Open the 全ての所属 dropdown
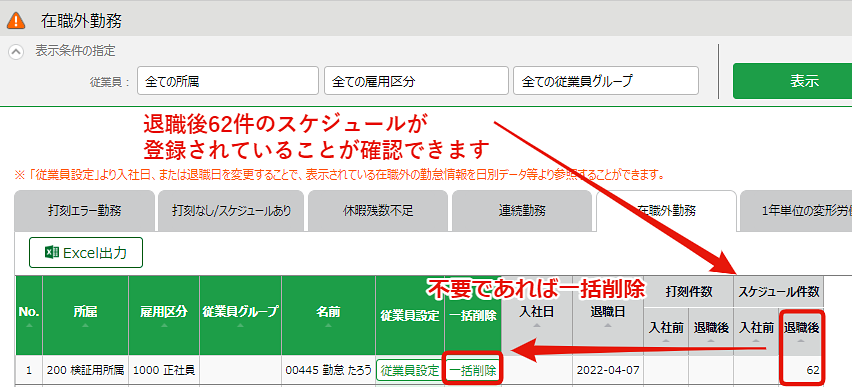The height and width of the screenshot is (387, 852). [x=228, y=81]
